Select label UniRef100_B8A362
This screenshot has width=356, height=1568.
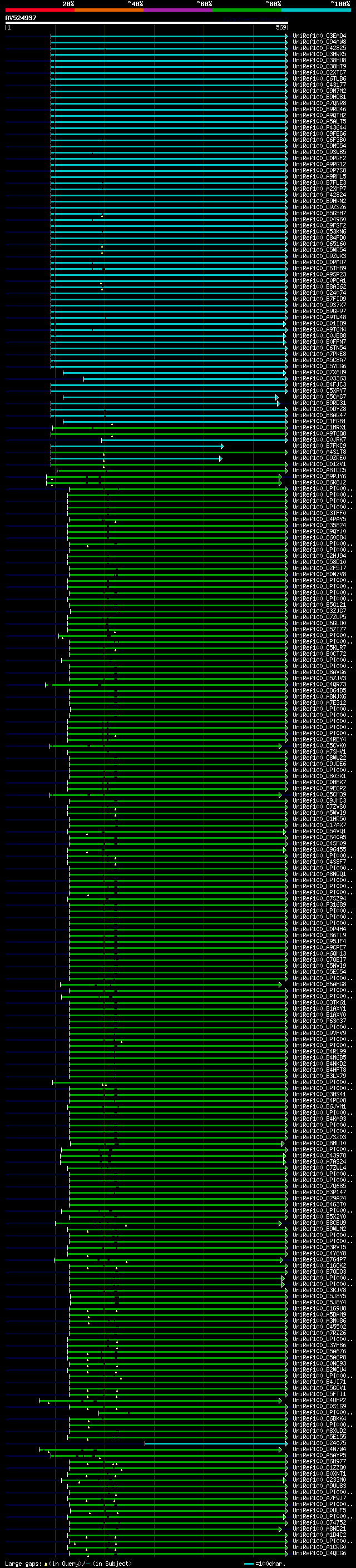tap(319, 286)
